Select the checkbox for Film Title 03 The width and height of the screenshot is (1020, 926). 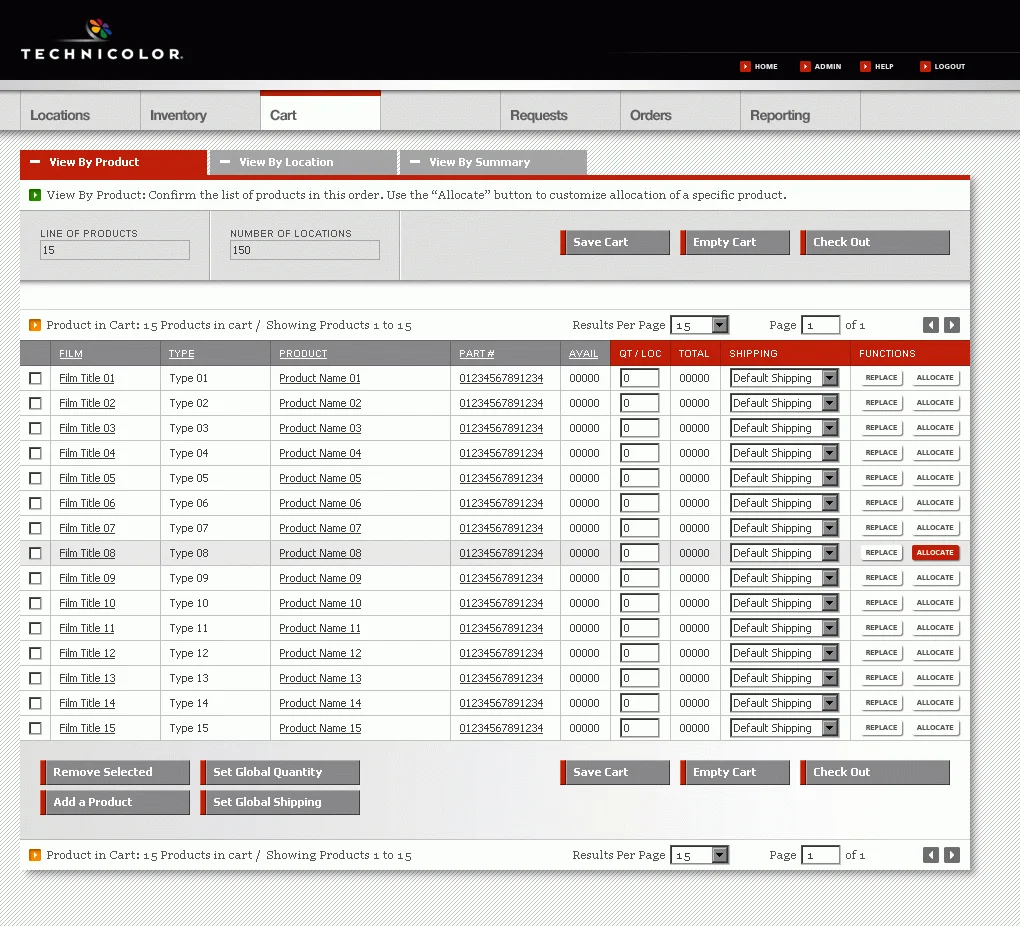(35, 428)
